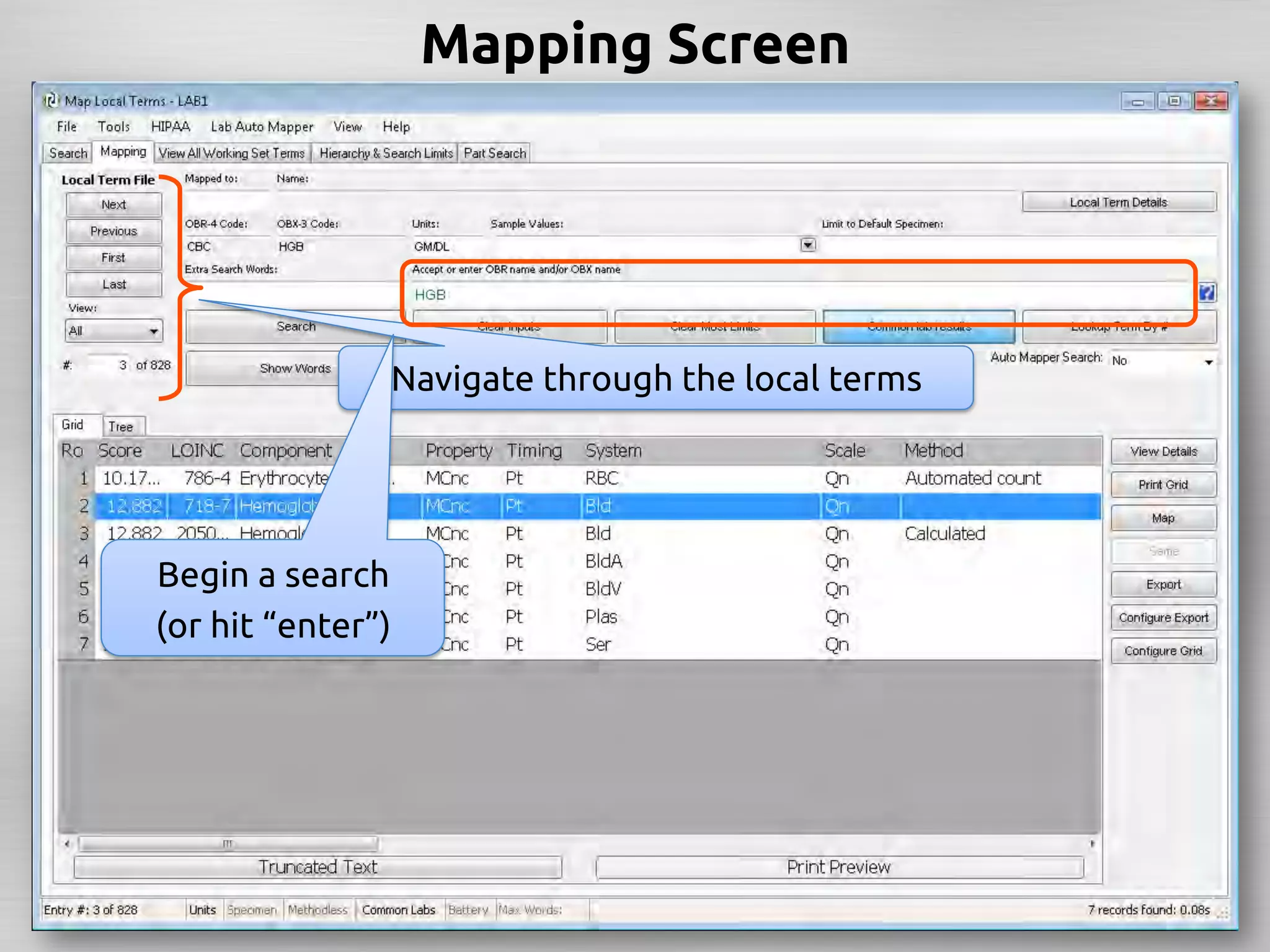Click the Score column header
The image size is (1270, 952).
120,451
